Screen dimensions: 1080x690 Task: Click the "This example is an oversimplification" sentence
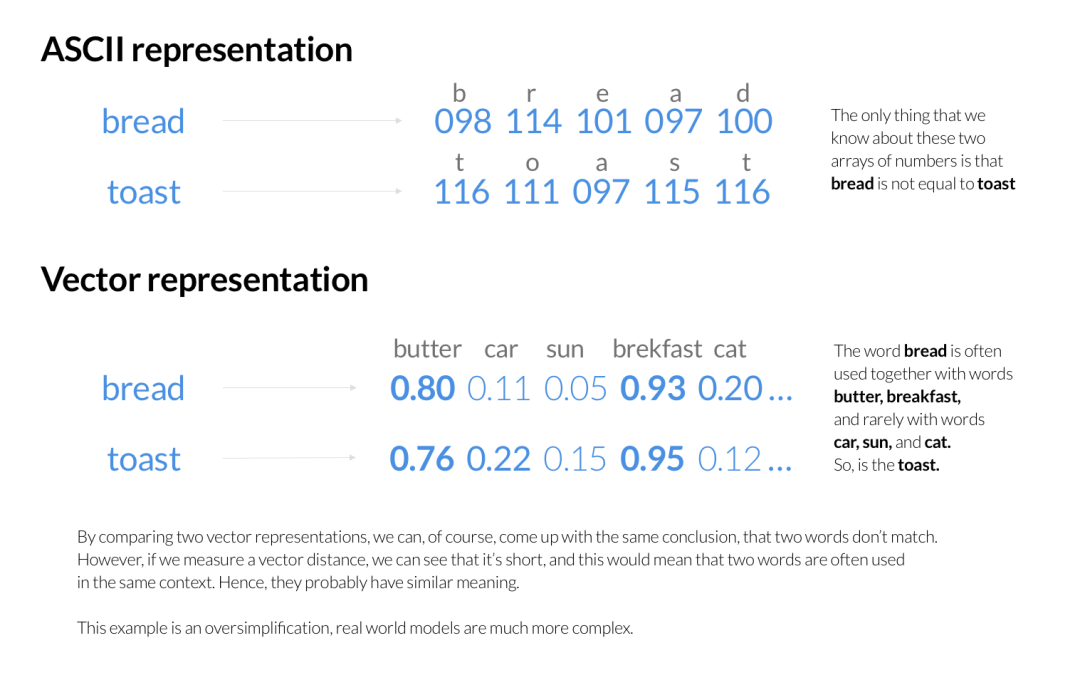click(355, 628)
